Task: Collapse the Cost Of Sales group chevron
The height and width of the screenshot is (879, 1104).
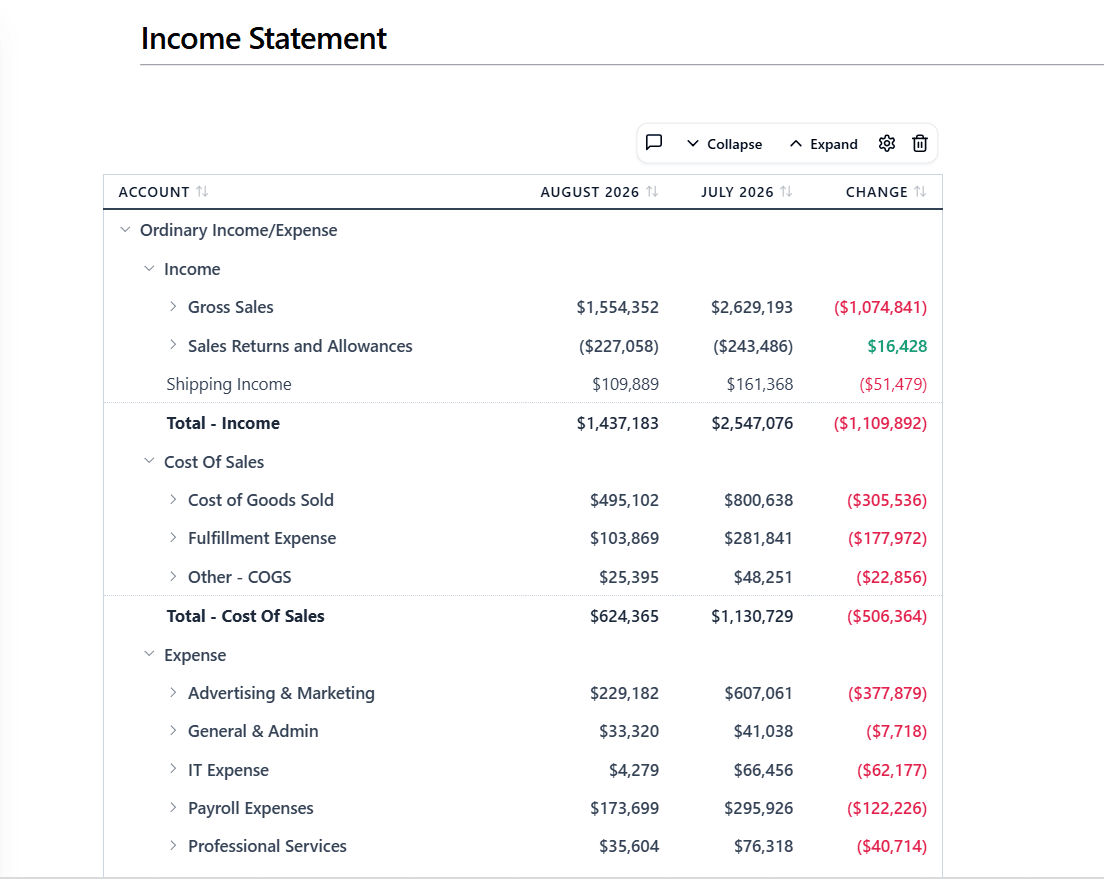Action: click(x=149, y=461)
